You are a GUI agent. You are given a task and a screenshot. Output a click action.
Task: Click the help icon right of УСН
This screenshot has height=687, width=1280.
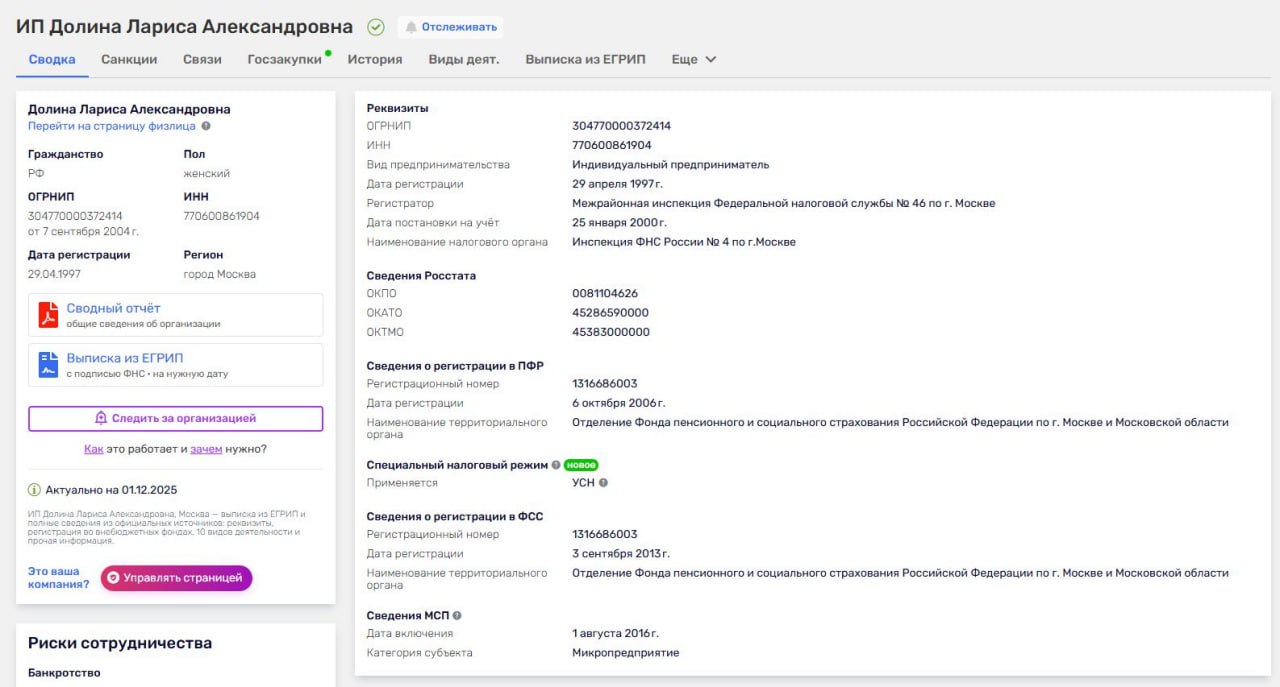click(604, 482)
